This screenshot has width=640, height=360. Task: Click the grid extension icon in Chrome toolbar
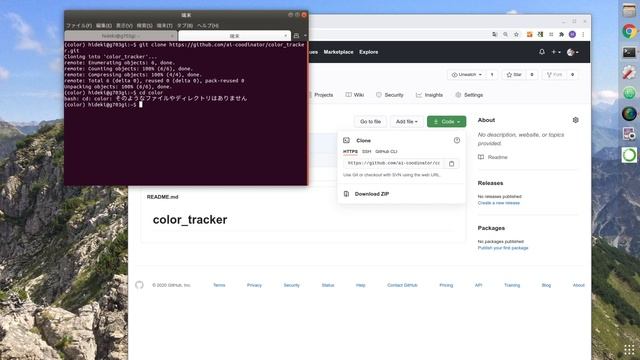point(551,35)
